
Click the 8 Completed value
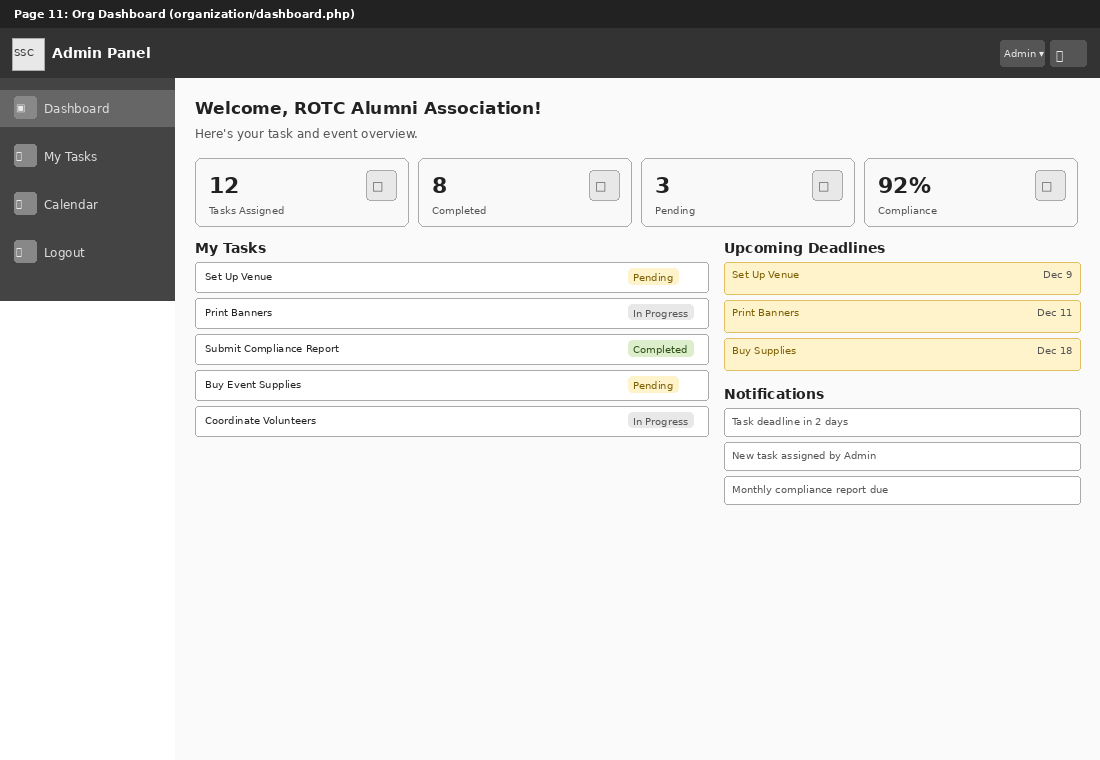coord(439,185)
